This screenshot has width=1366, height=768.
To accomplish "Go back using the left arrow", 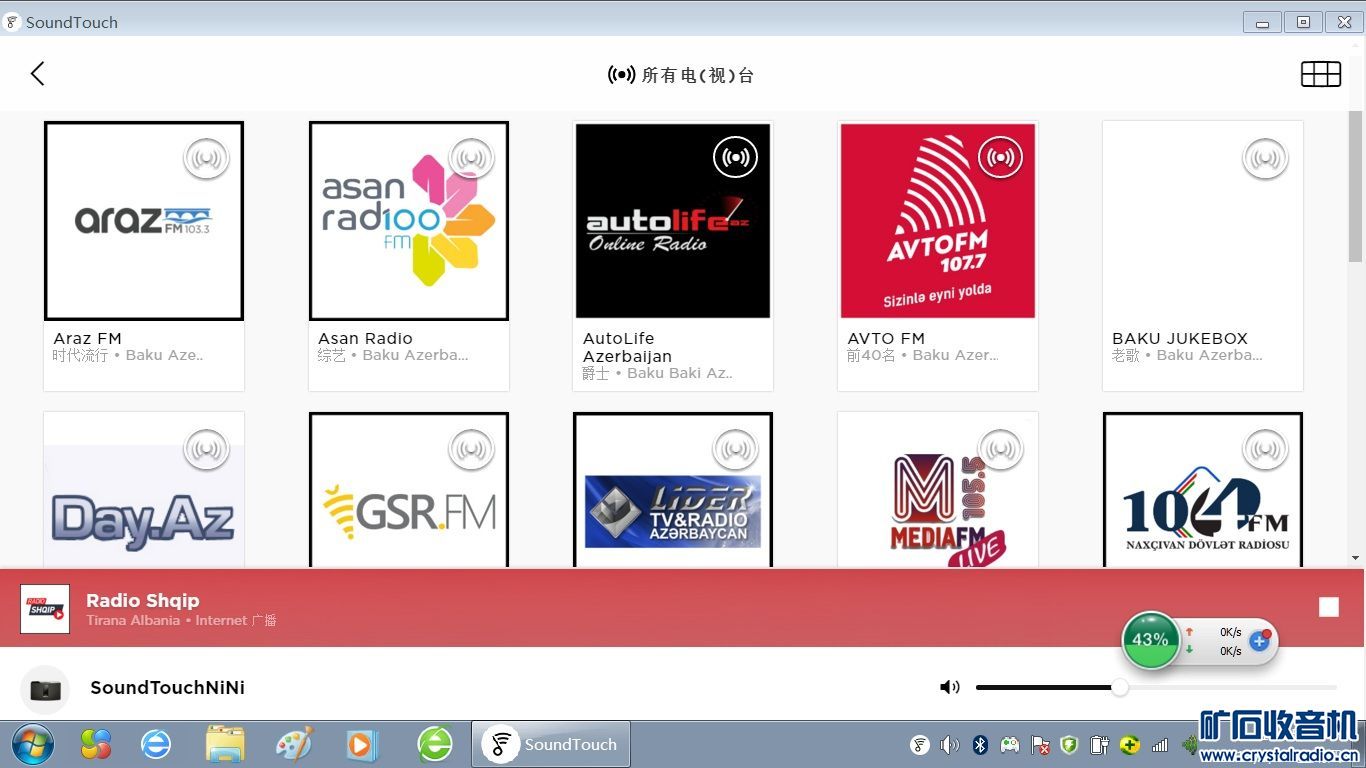I will pyautogui.click(x=38, y=73).
